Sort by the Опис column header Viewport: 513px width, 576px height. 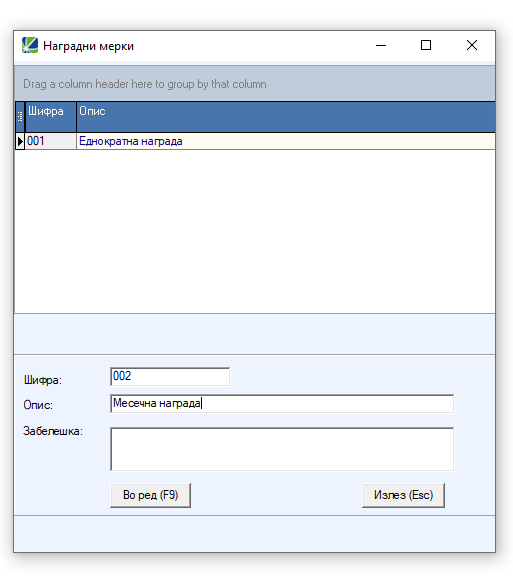pyautogui.click(x=286, y=117)
